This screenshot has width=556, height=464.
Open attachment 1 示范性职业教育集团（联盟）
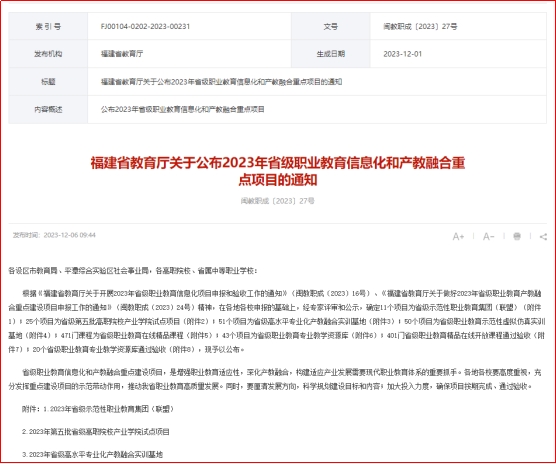coord(109,409)
